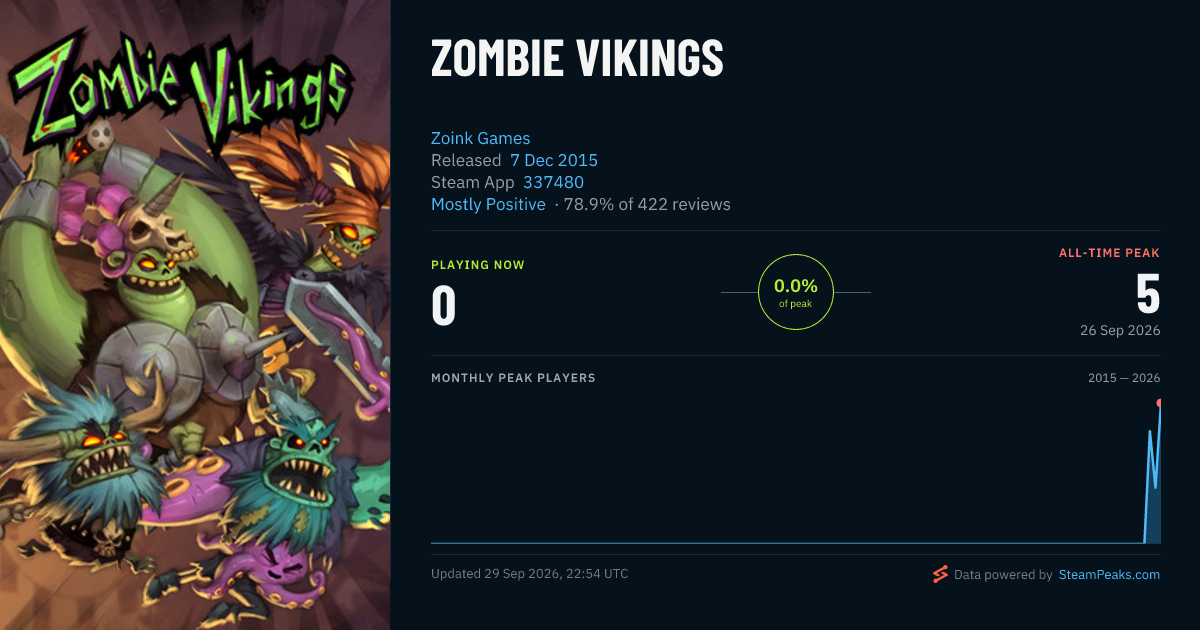Open Steam App ID 337480 link
The width and height of the screenshot is (1200, 630).
pyautogui.click(x=553, y=182)
